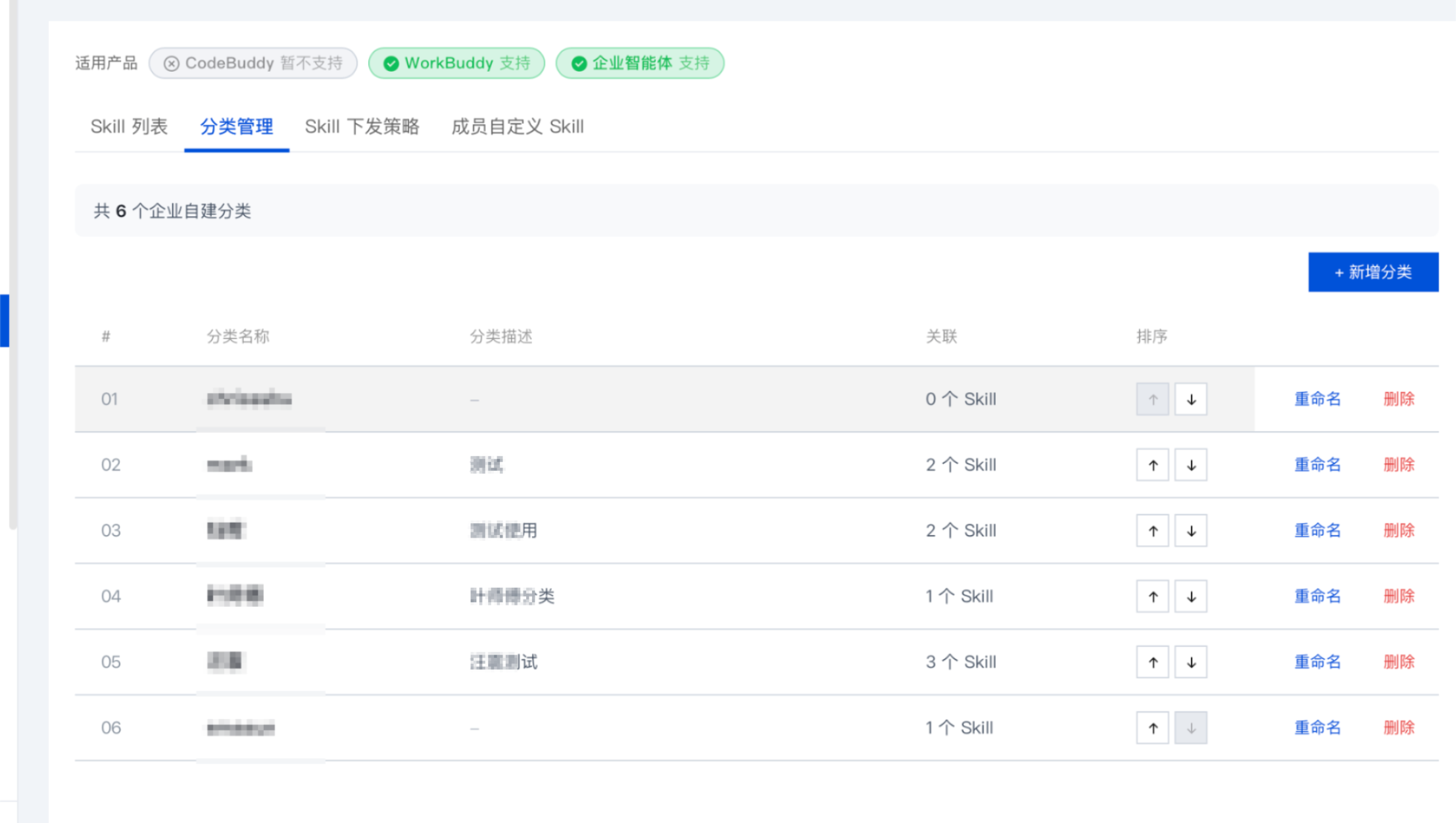Click 删除 in row 05
Image resolution: width=1456 pixels, height=823 pixels.
pos(1399,662)
